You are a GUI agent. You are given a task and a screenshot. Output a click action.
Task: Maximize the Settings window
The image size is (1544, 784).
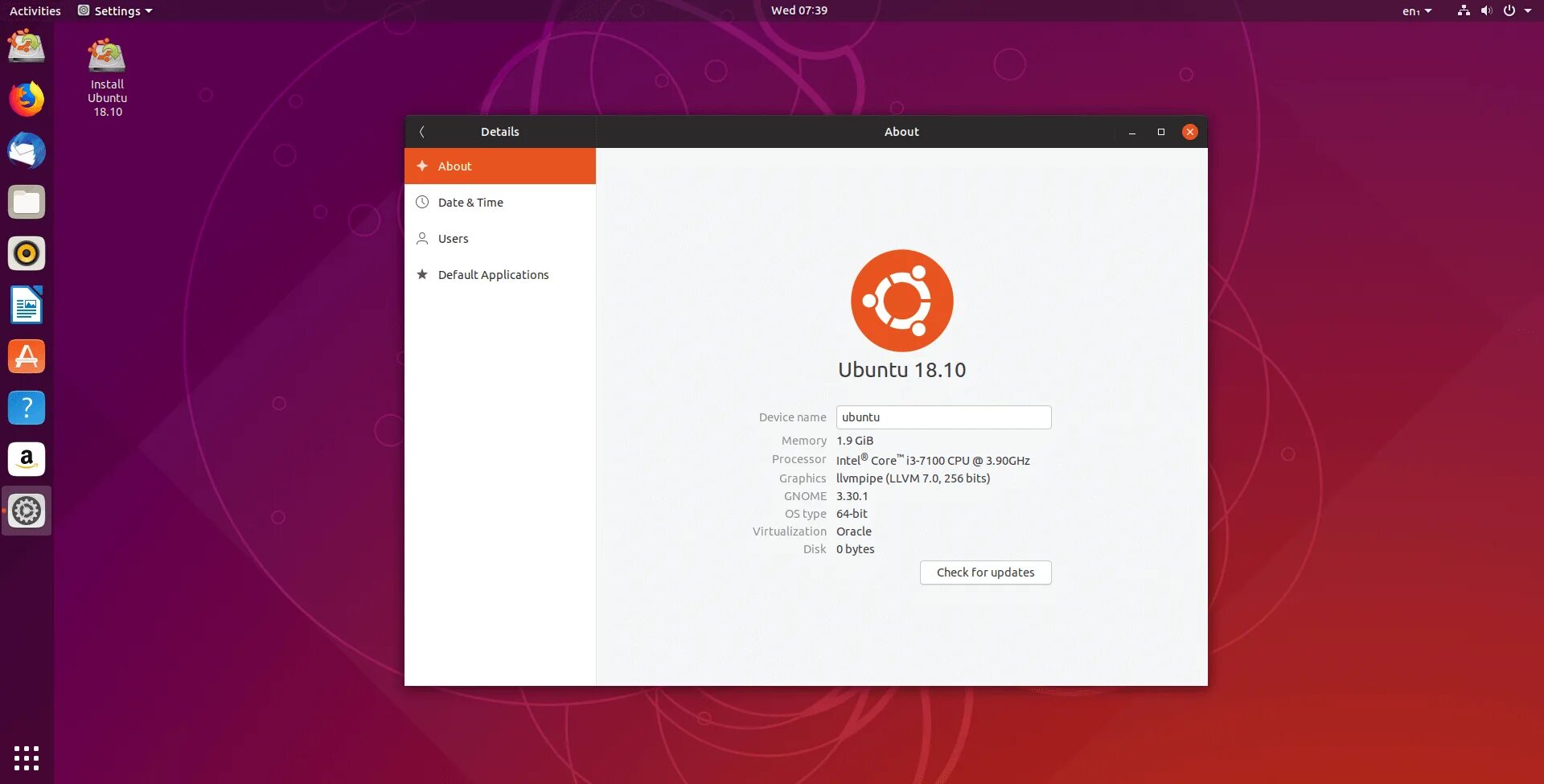[x=1161, y=132]
